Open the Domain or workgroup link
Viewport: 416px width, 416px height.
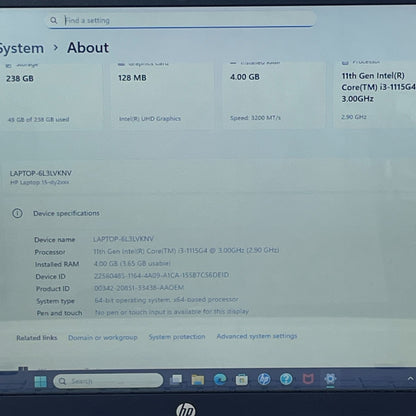pos(103,338)
